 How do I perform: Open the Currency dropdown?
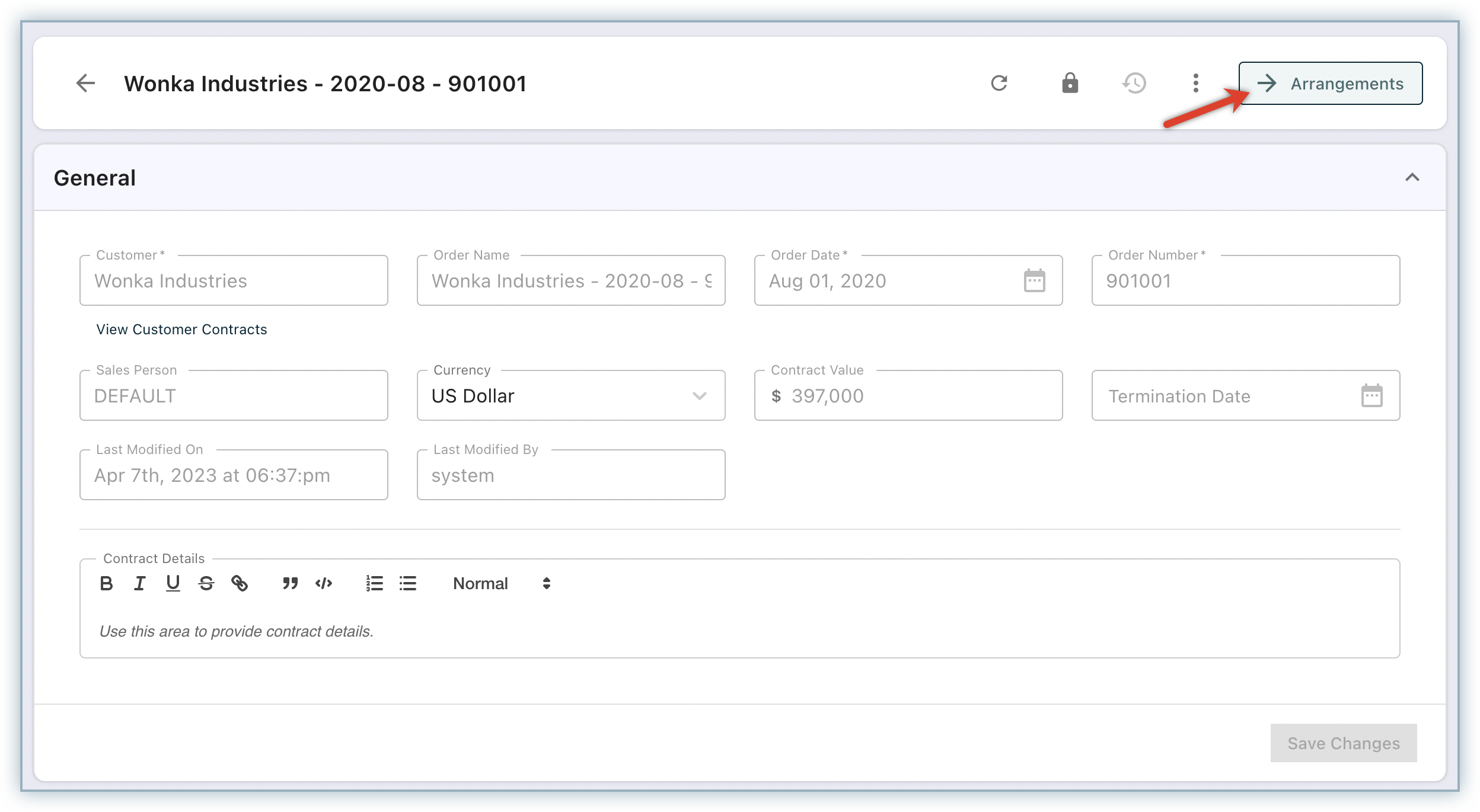(x=570, y=396)
